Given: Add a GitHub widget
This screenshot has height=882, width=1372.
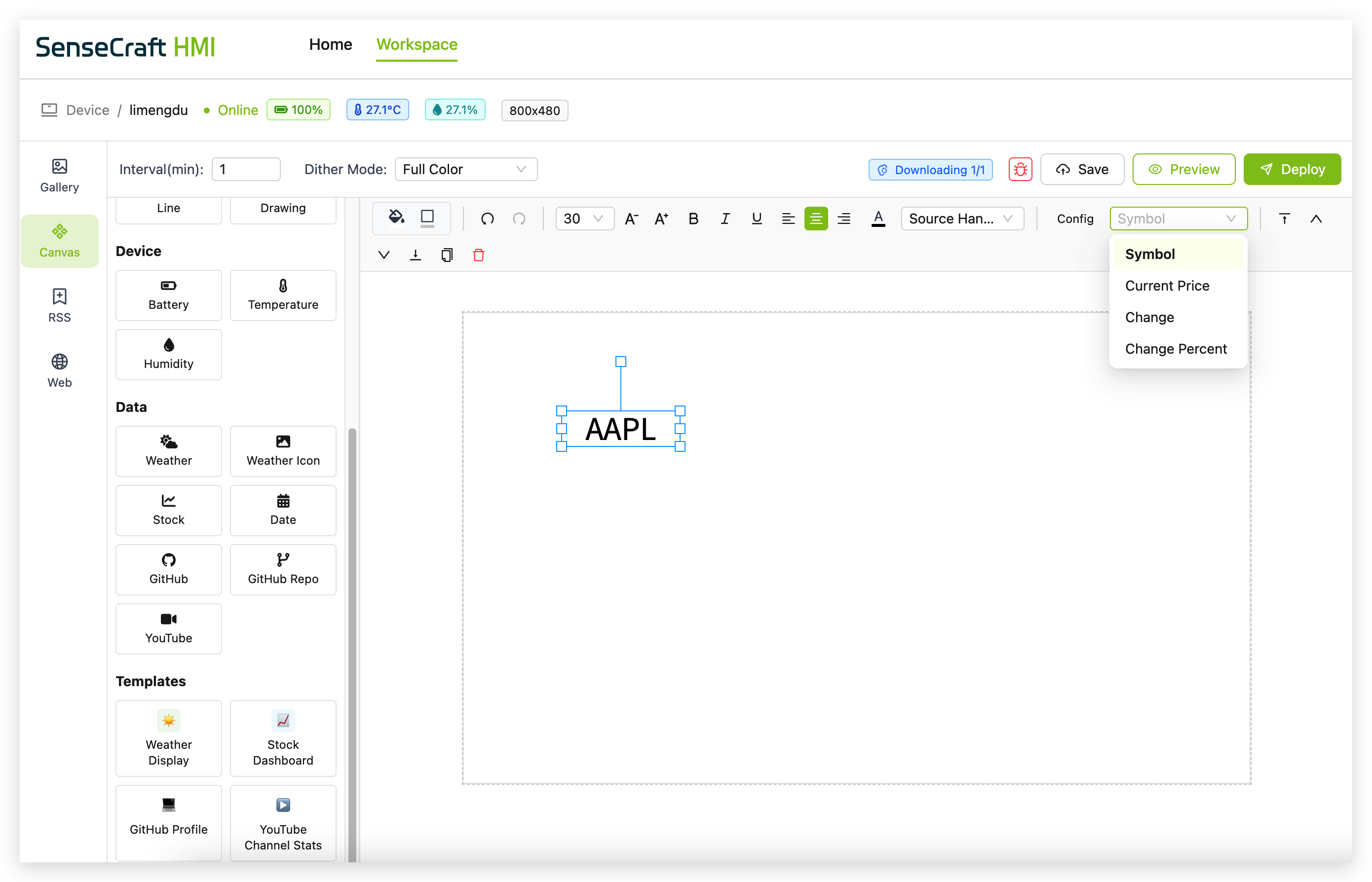Looking at the screenshot, I should coord(168,569).
